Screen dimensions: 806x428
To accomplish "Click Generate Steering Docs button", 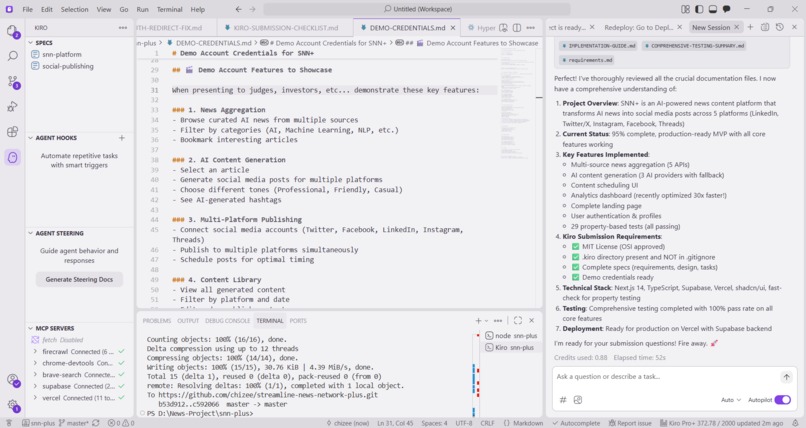I will [x=79, y=280].
